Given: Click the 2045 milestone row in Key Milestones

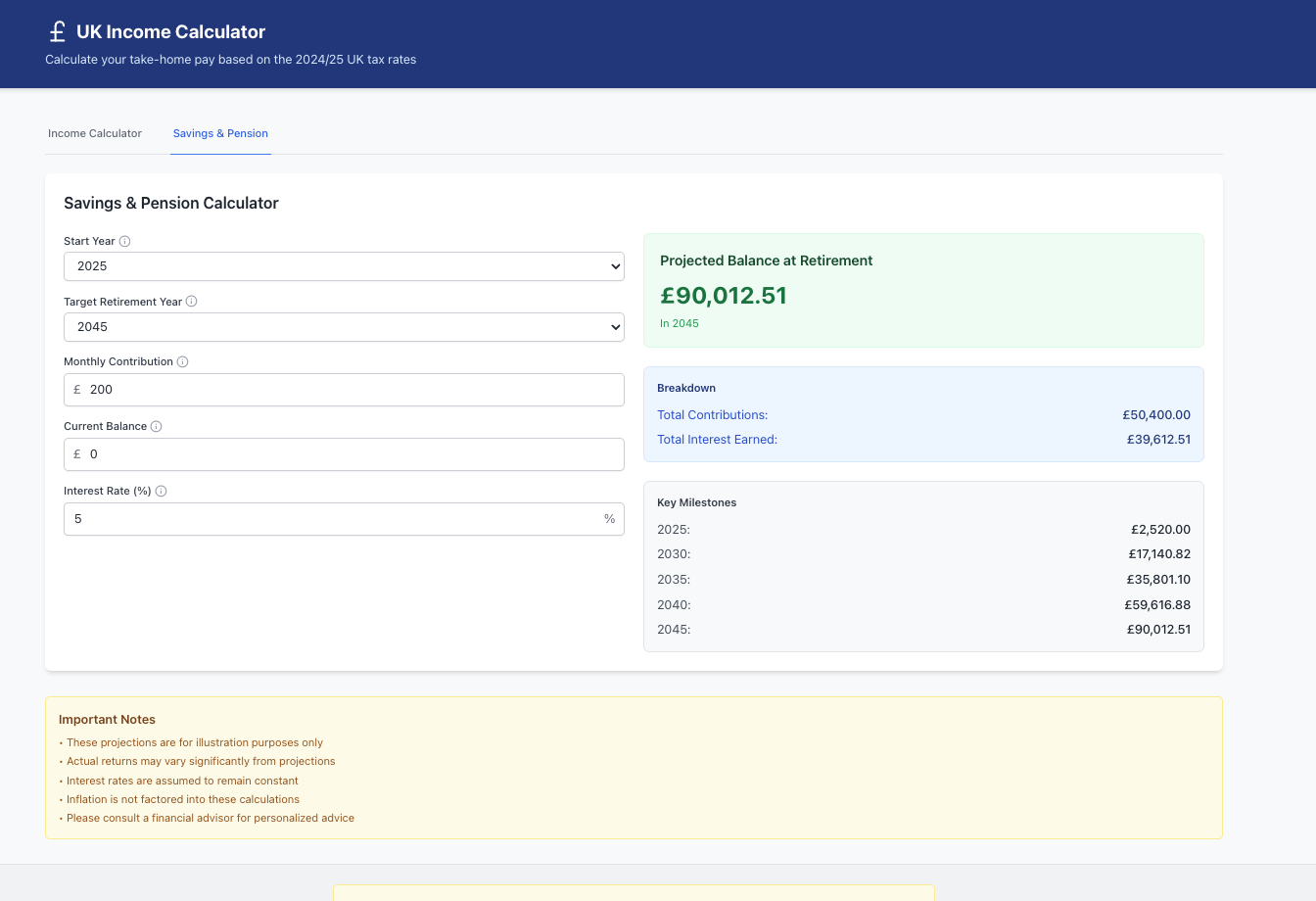Looking at the screenshot, I should tap(923, 629).
